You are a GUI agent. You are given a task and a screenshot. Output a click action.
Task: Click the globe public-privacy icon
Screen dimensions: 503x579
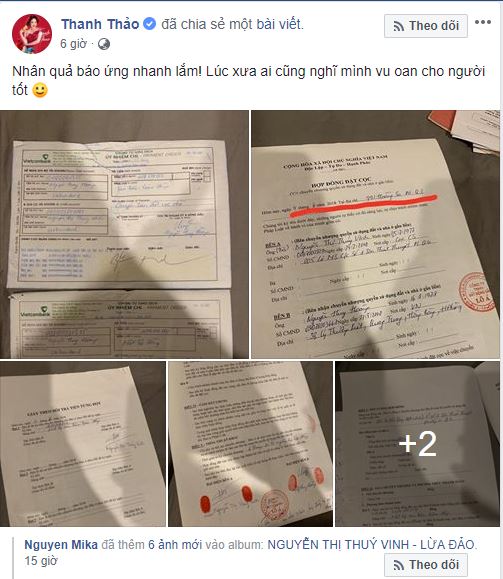(104, 44)
